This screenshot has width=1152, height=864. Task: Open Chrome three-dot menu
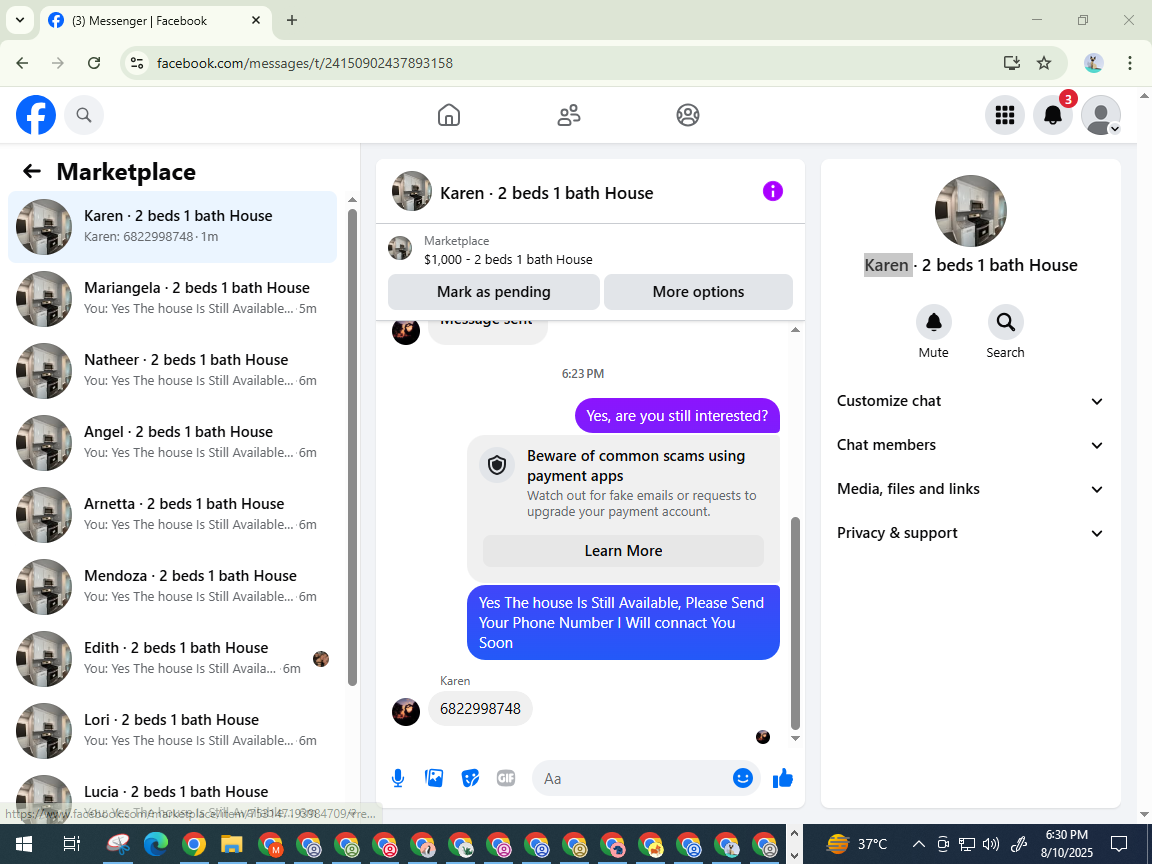click(1130, 63)
